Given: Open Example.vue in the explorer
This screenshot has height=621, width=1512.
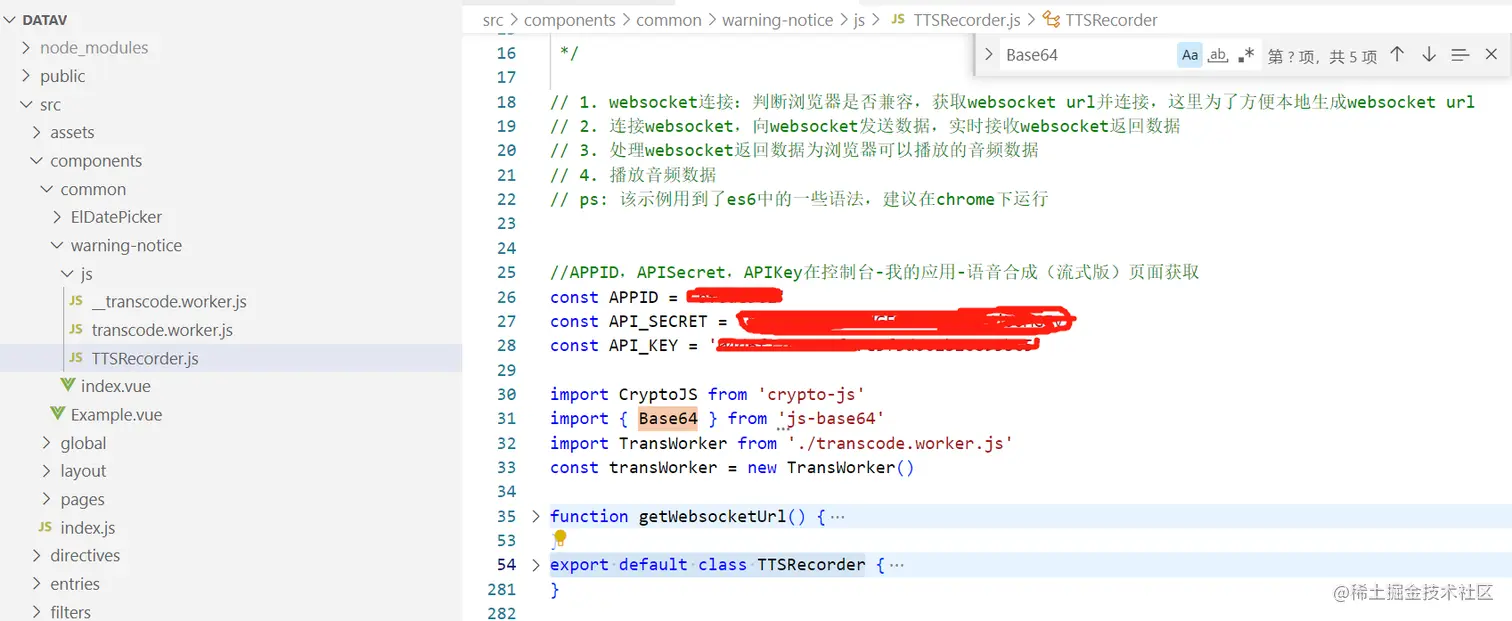Looking at the screenshot, I should click(117, 414).
